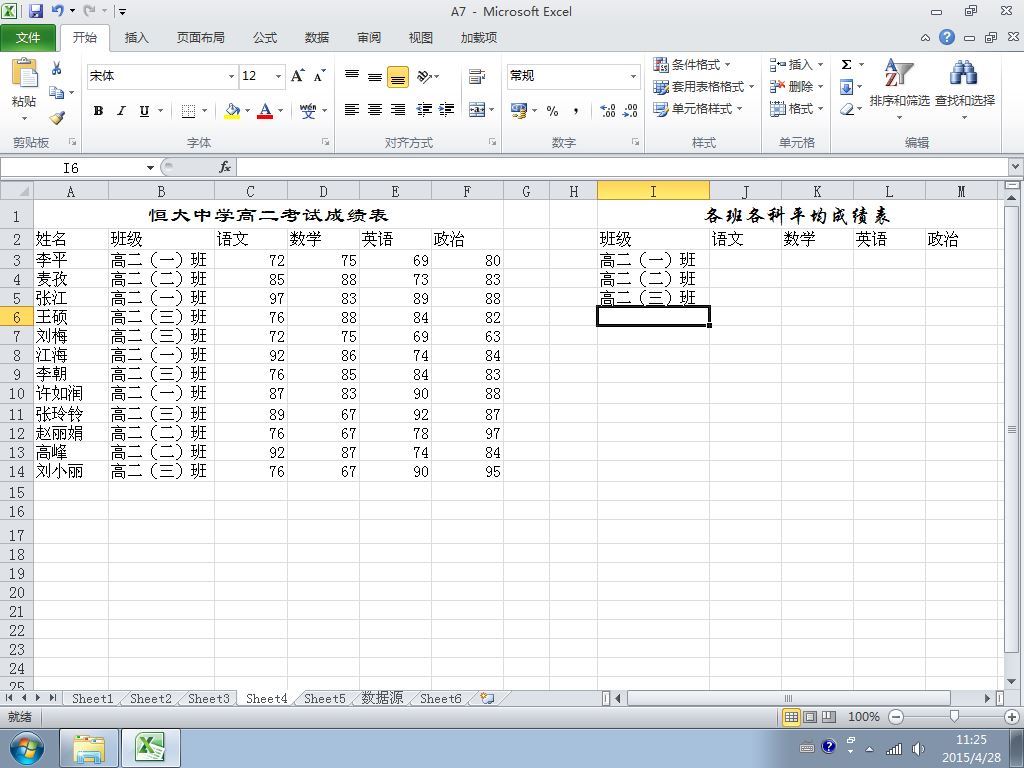Click the AutoSum sigma icon

click(846, 65)
